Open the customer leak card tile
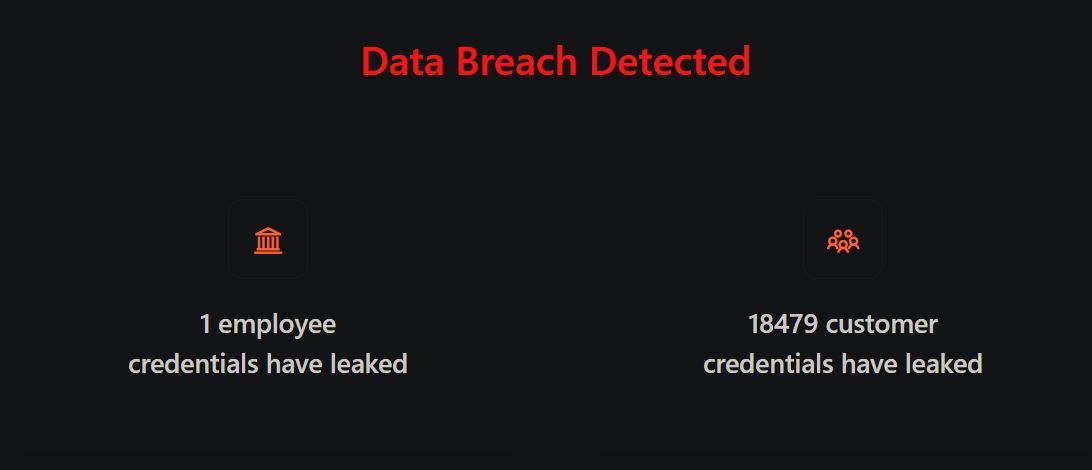 coord(843,239)
